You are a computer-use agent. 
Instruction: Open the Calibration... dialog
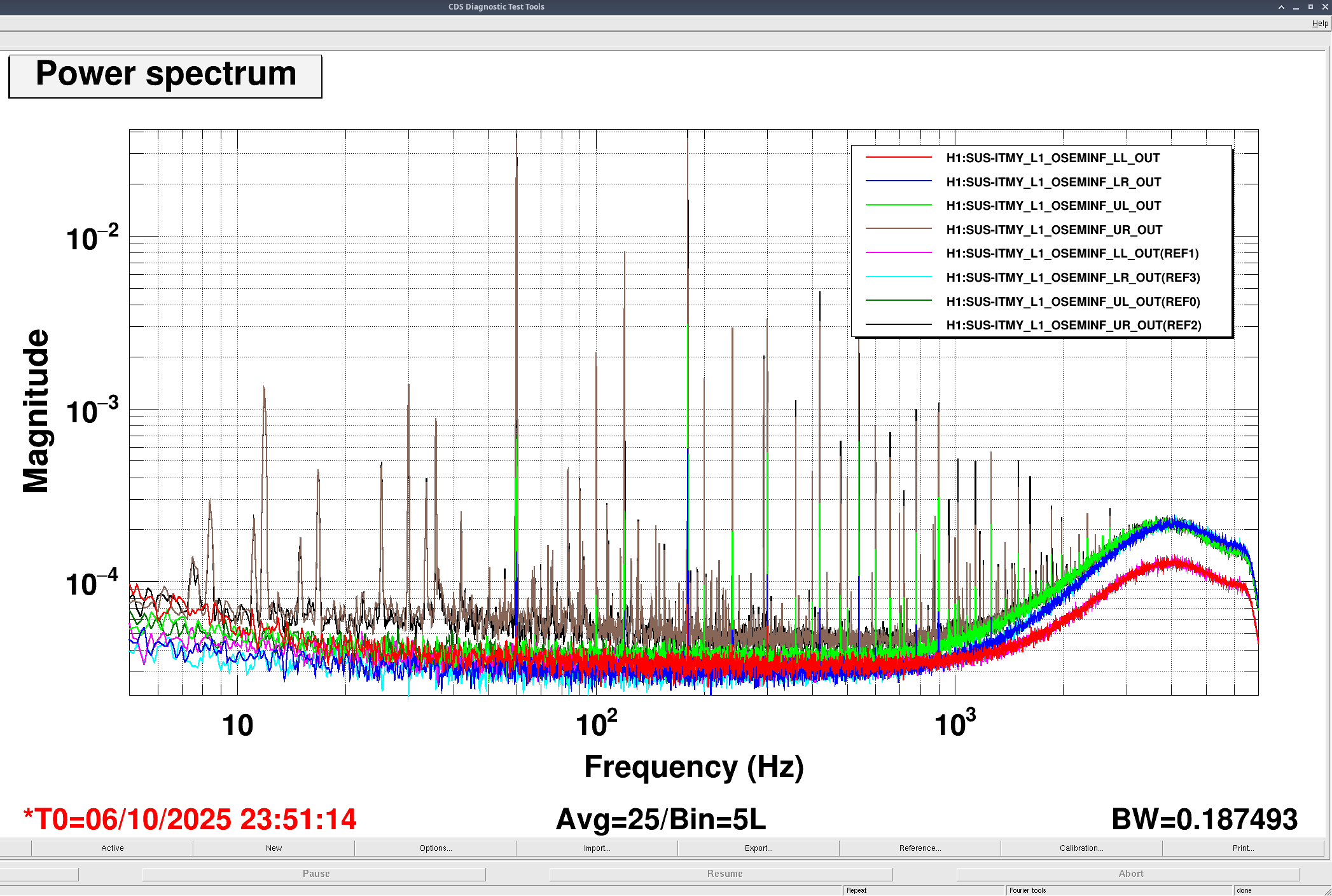(x=1081, y=848)
